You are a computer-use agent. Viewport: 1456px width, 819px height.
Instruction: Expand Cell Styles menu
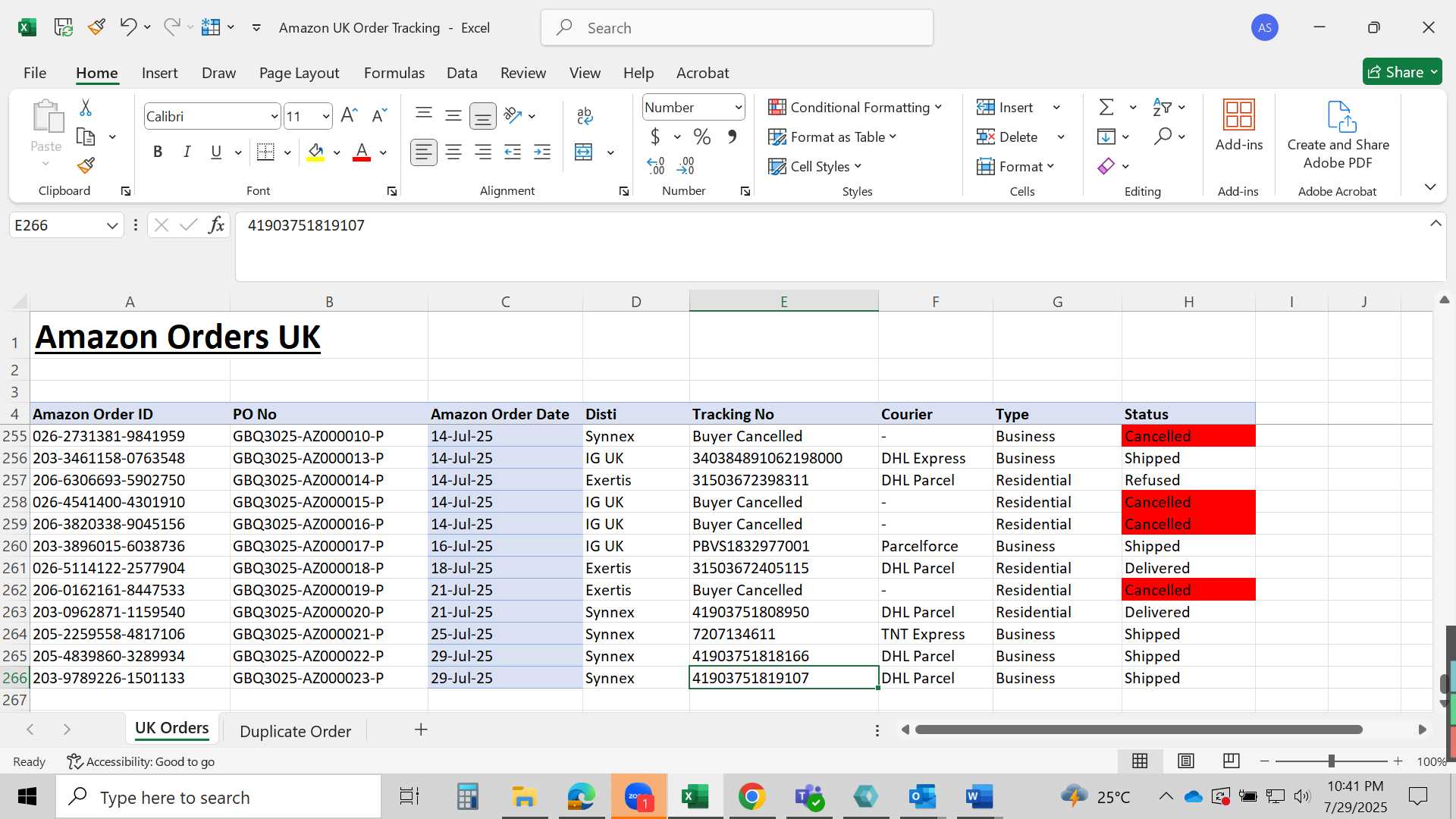coord(814,167)
